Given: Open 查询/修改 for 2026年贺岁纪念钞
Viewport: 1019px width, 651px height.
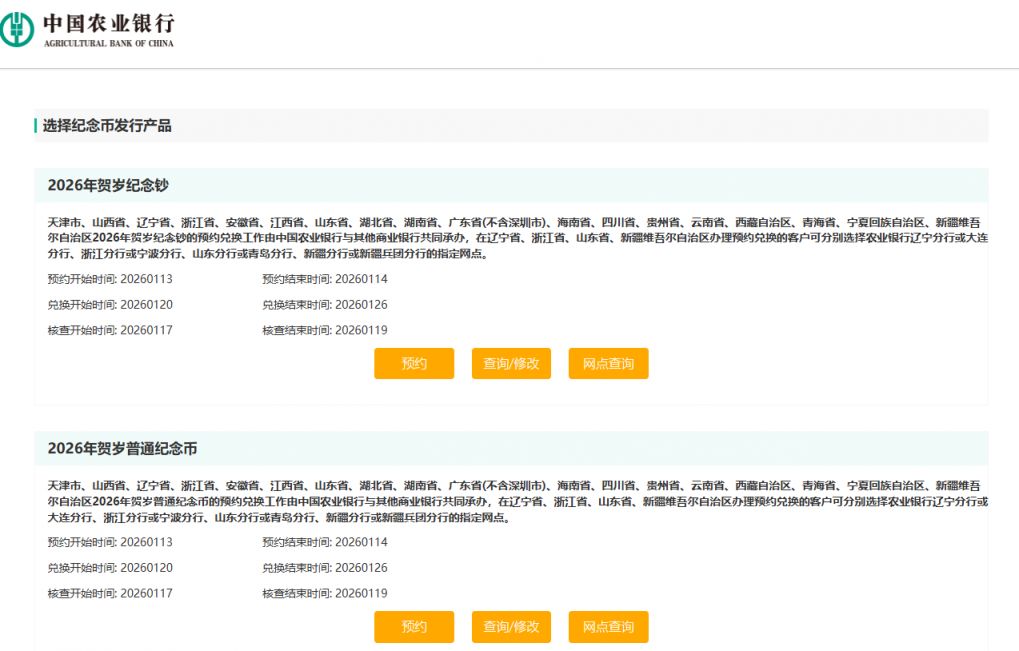Looking at the screenshot, I should (511, 363).
